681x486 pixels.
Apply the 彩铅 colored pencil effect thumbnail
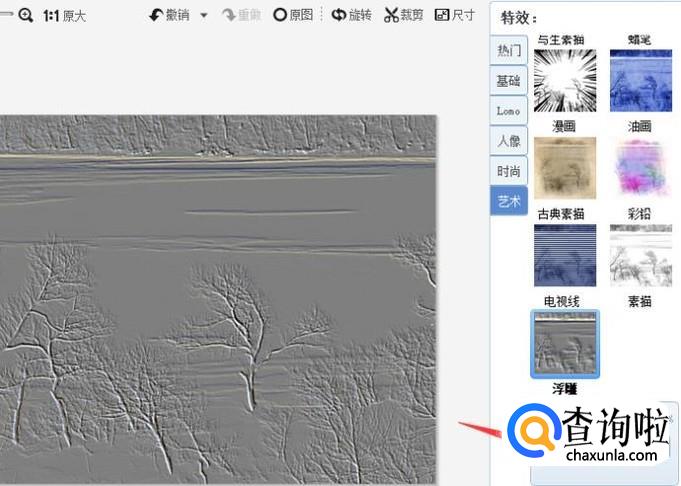tap(641, 168)
